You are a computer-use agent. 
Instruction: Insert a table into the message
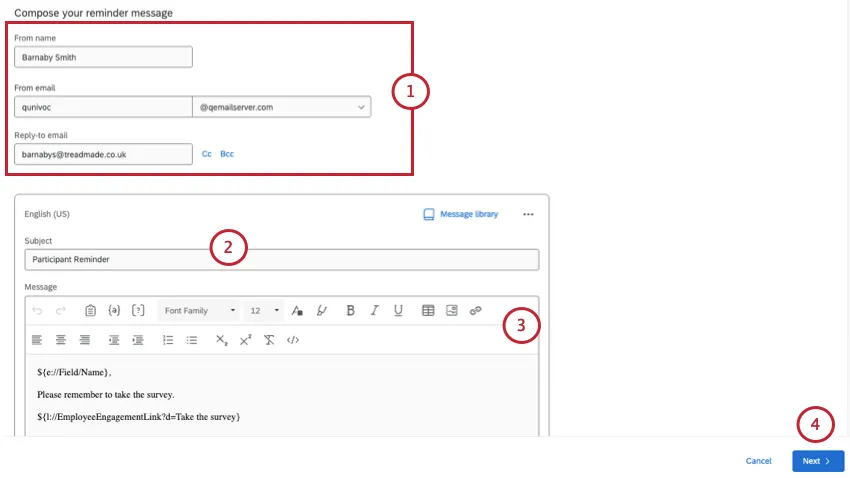[428, 311]
